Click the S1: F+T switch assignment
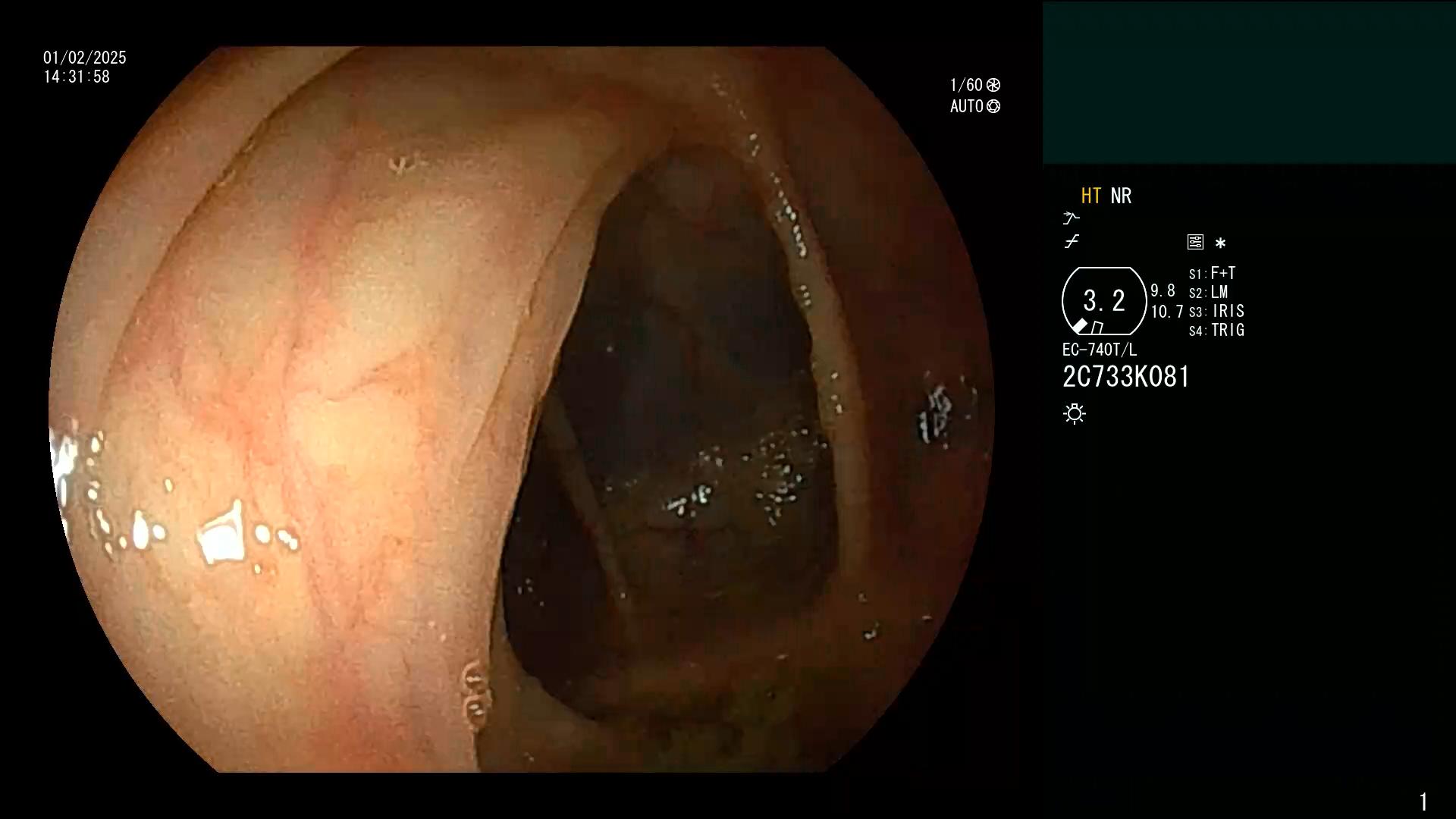Image resolution: width=1456 pixels, height=819 pixels. pyautogui.click(x=1212, y=273)
